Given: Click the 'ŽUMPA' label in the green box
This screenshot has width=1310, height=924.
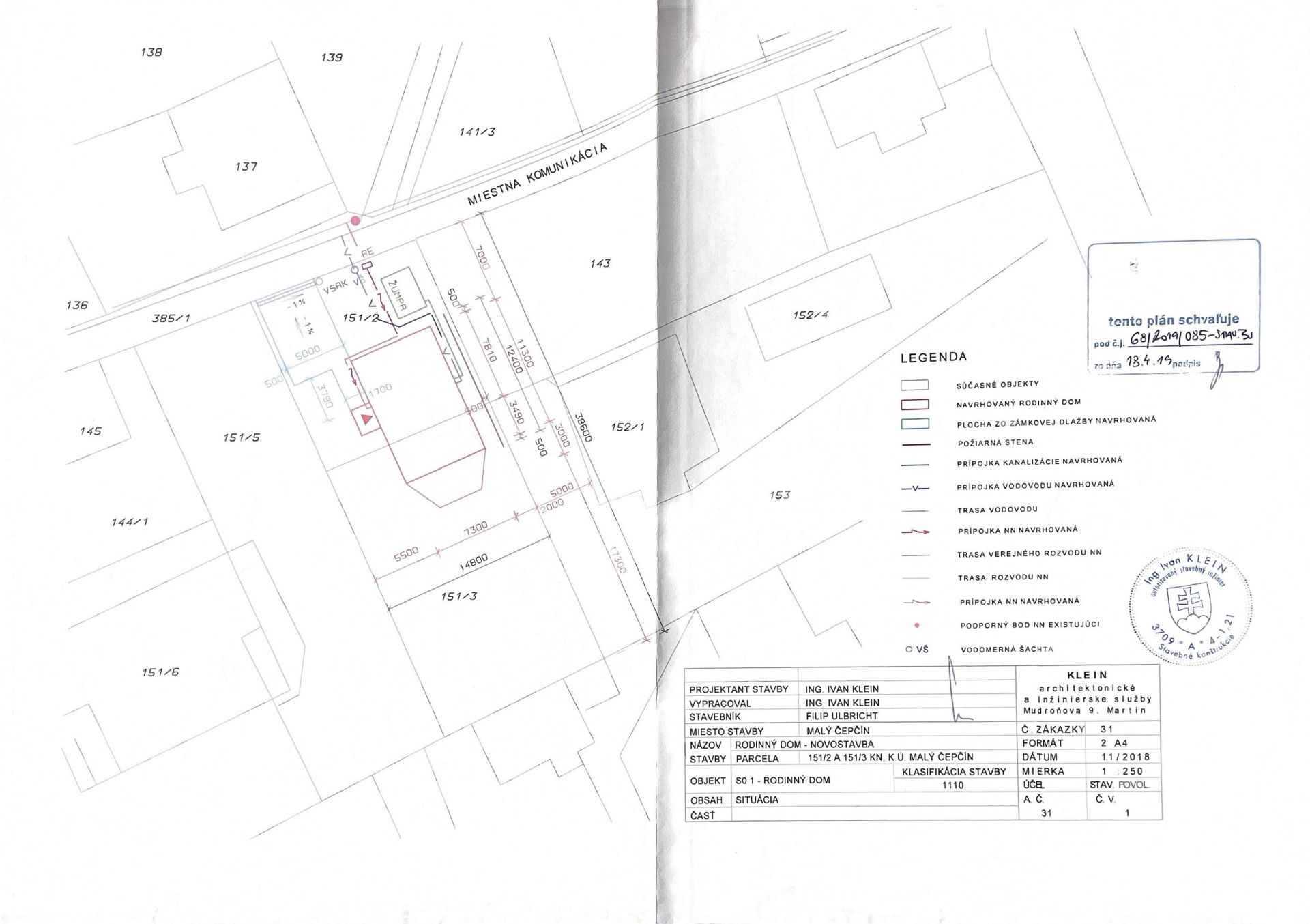Looking at the screenshot, I should click(x=396, y=294).
